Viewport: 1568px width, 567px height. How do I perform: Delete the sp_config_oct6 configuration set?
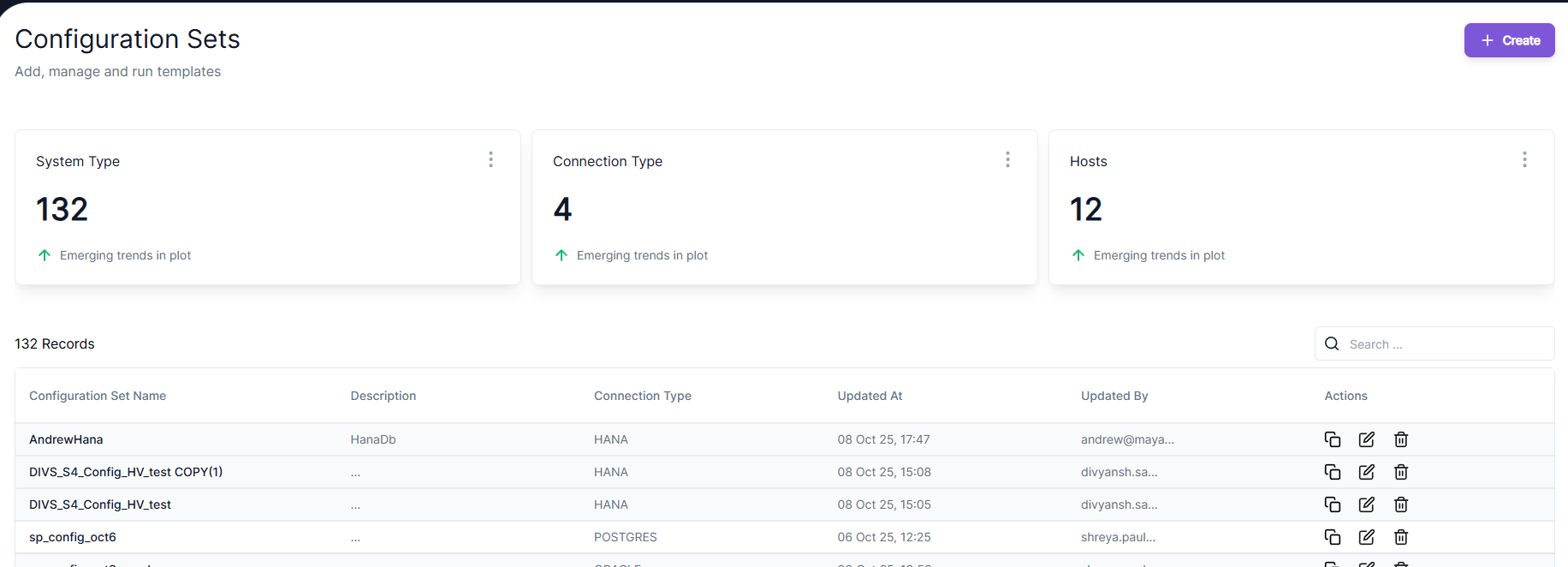point(1400,537)
